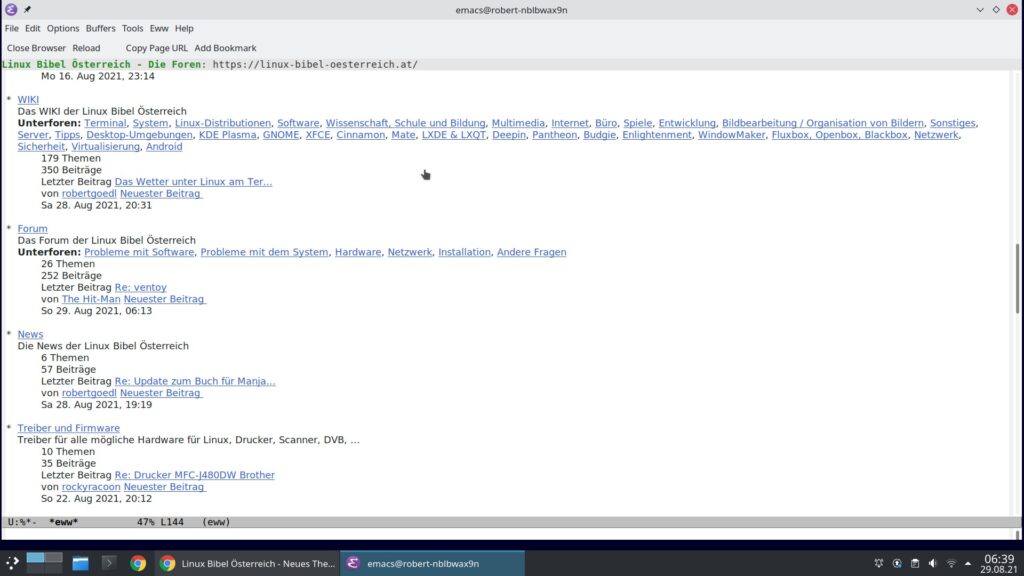The image size is (1024, 576).
Task: Click Reload in toolbar
Action: tap(86, 48)
